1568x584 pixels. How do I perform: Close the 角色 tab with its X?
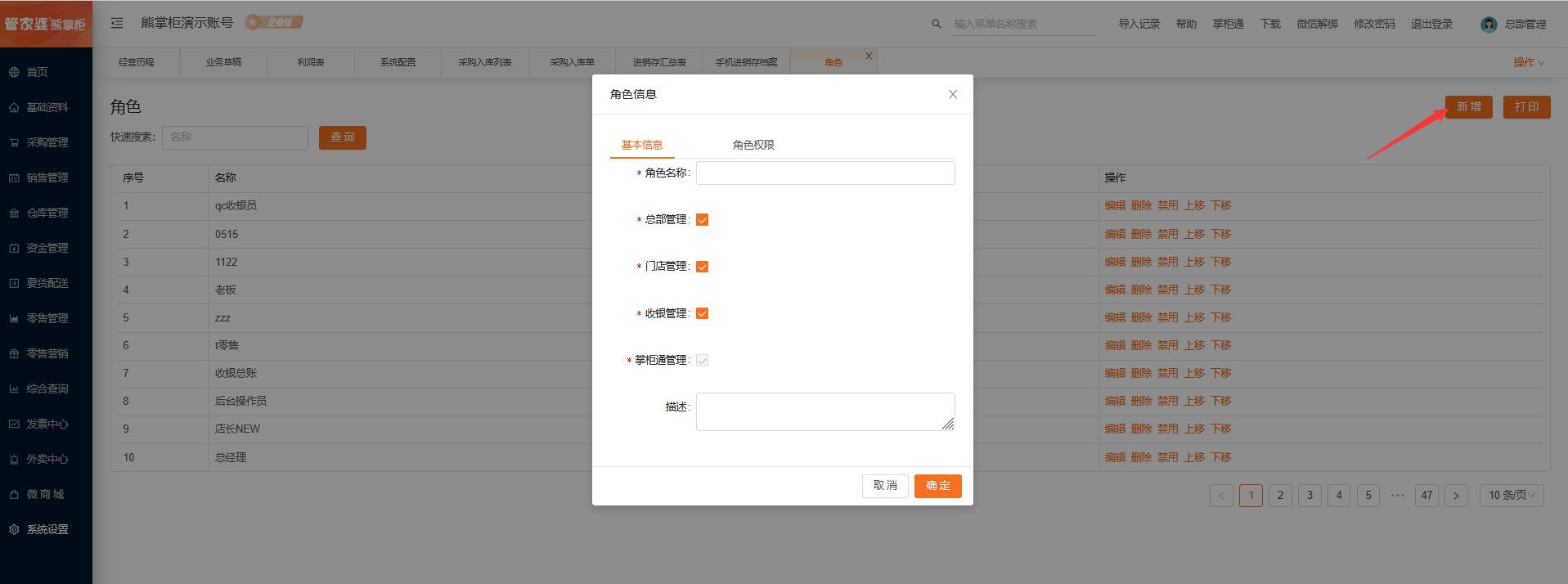869,56
